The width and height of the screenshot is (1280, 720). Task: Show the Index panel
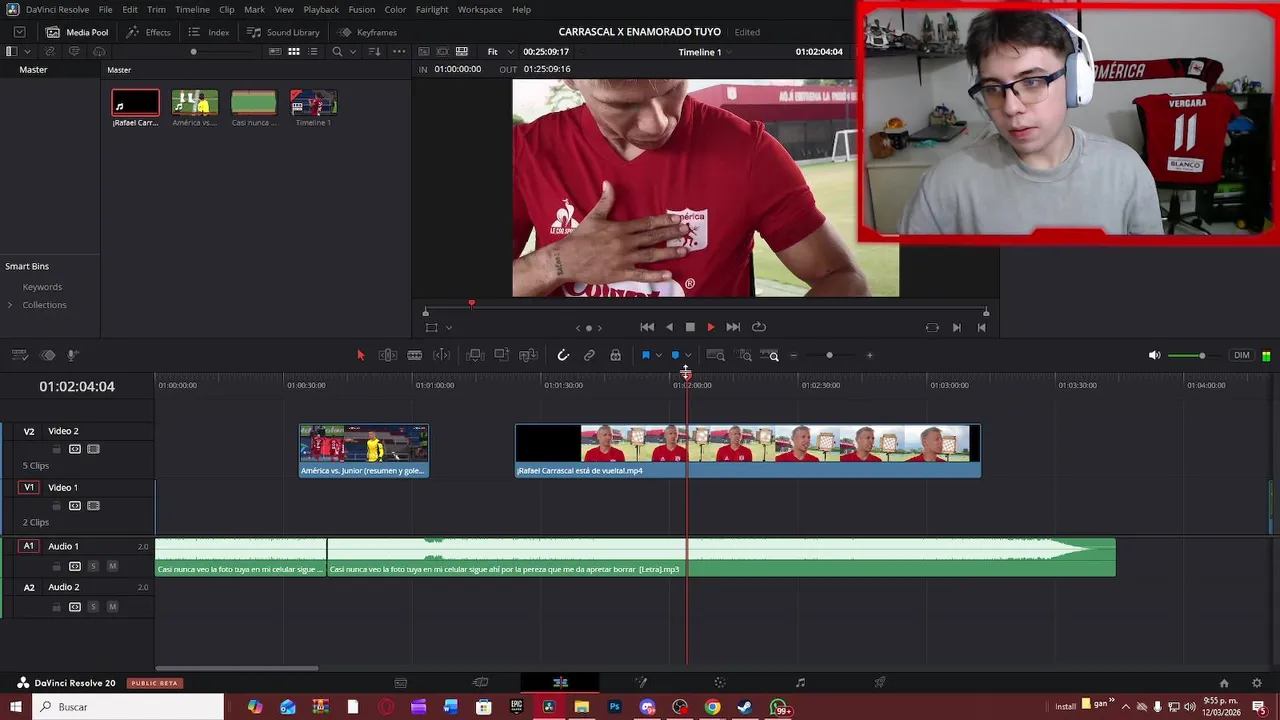coord(209,32)
